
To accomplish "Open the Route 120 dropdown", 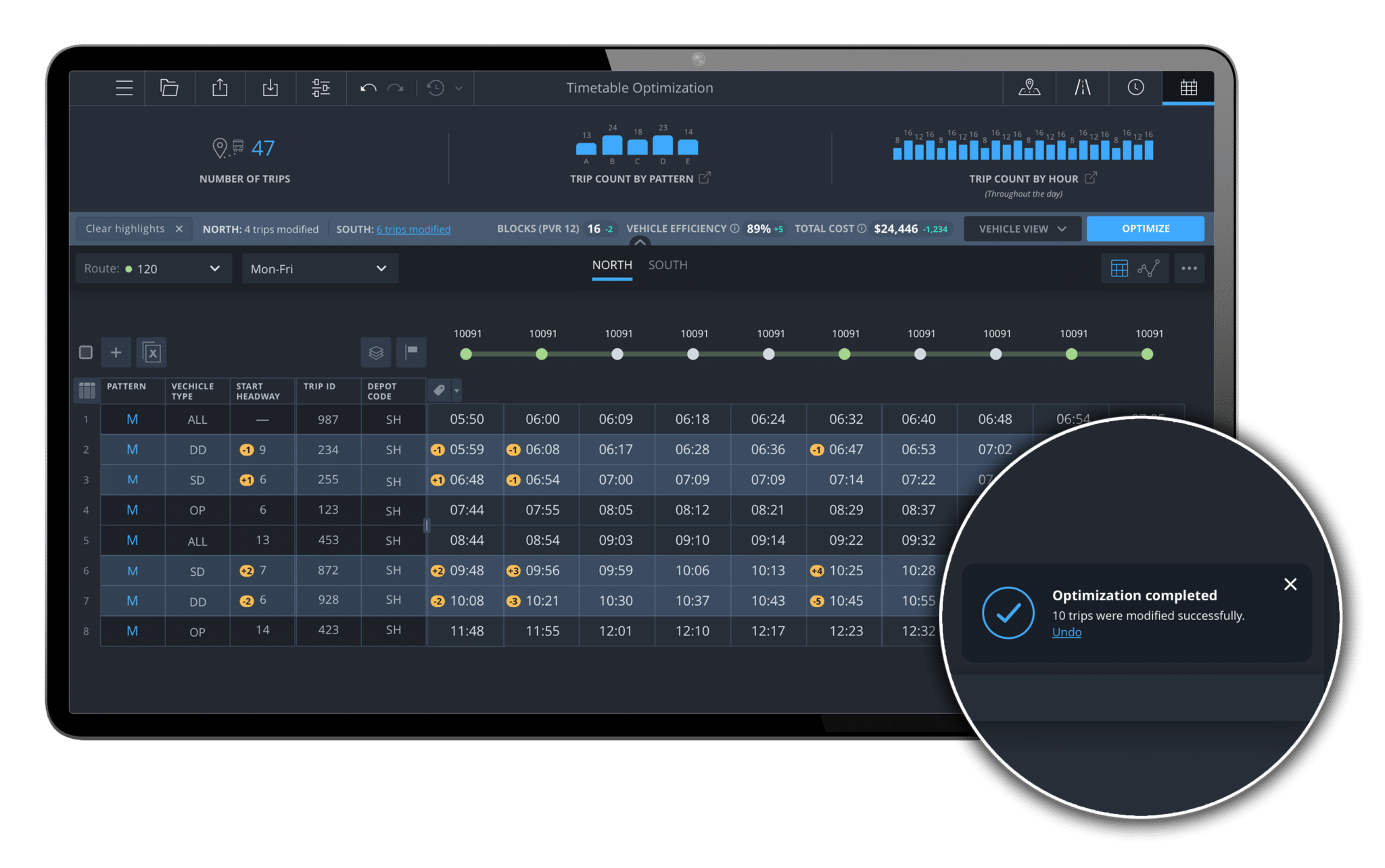I will [154, 268].
